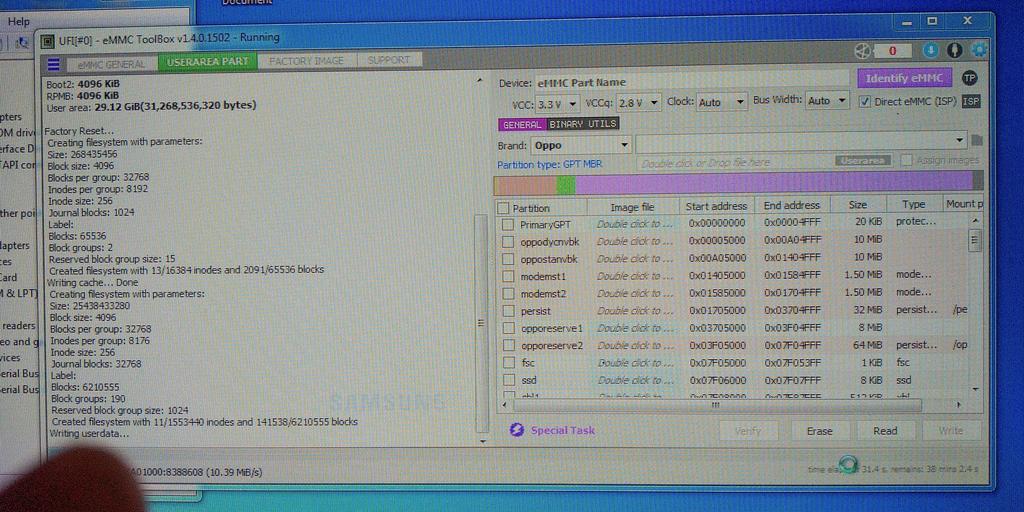The width and height of the screenshot is (1024, 512).
Task: Click the Verify button
Action: coord(748,431)
